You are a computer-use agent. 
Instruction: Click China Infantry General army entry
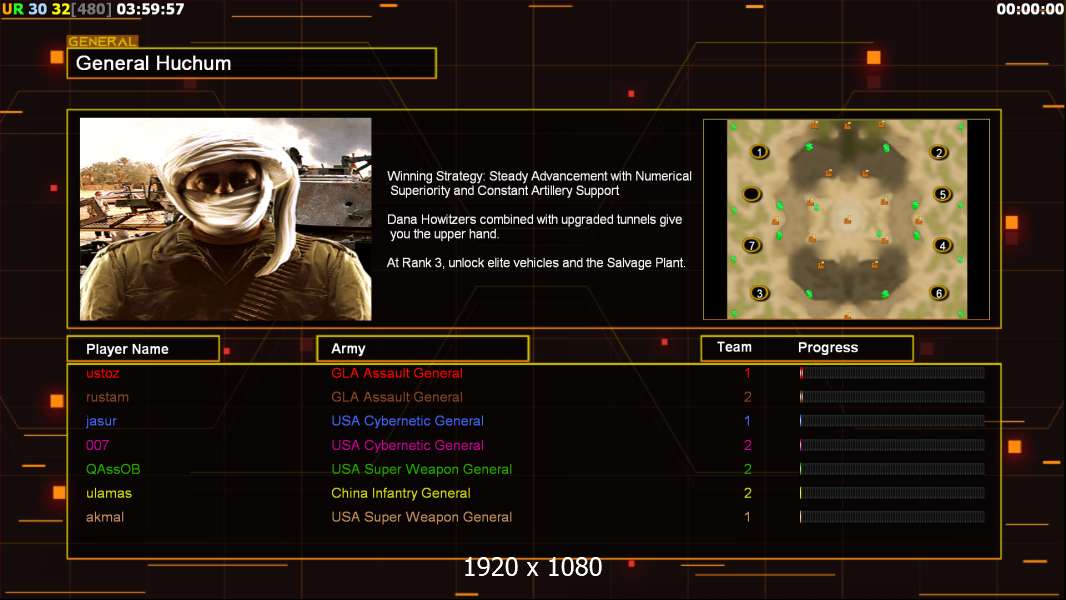(401, 493)
